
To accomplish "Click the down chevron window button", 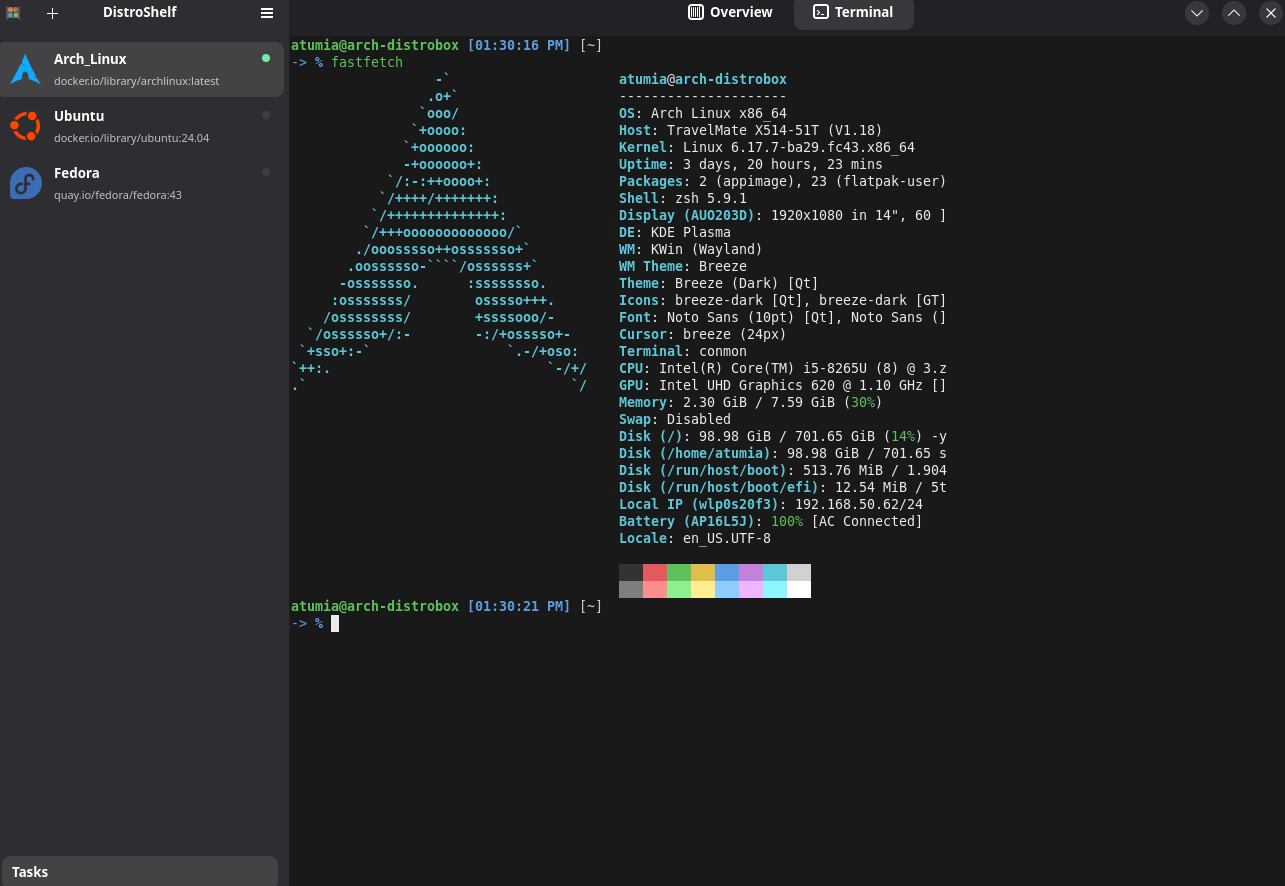I will (1197, 13).
